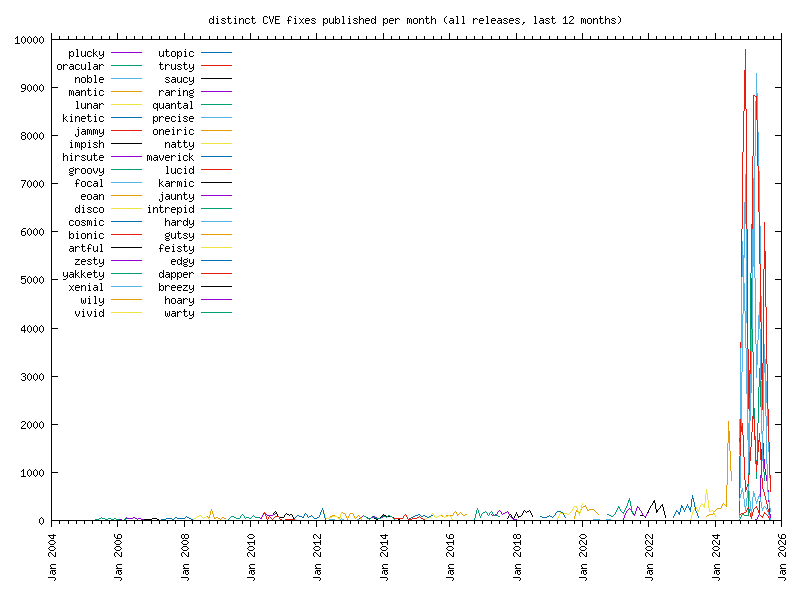Select the 'edgy' legend label
The width and height of the screenshot is (800, 600).
tap(182, 261)
